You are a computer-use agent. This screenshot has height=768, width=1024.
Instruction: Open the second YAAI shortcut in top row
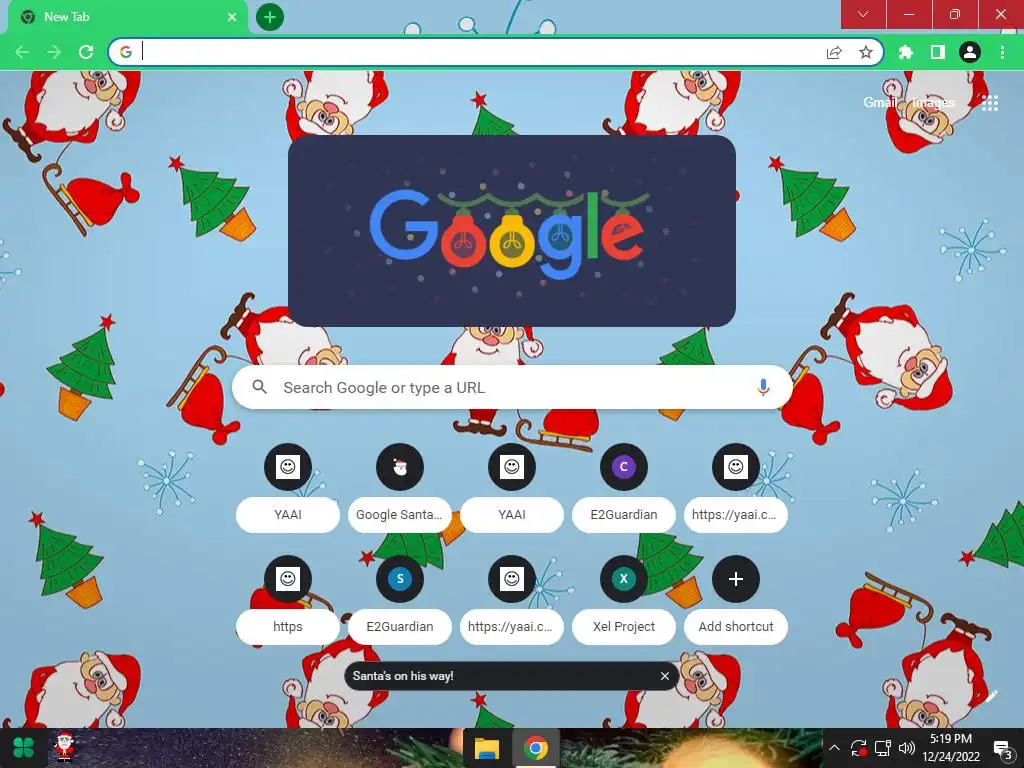pyautogui.click(x=512, y=488)
